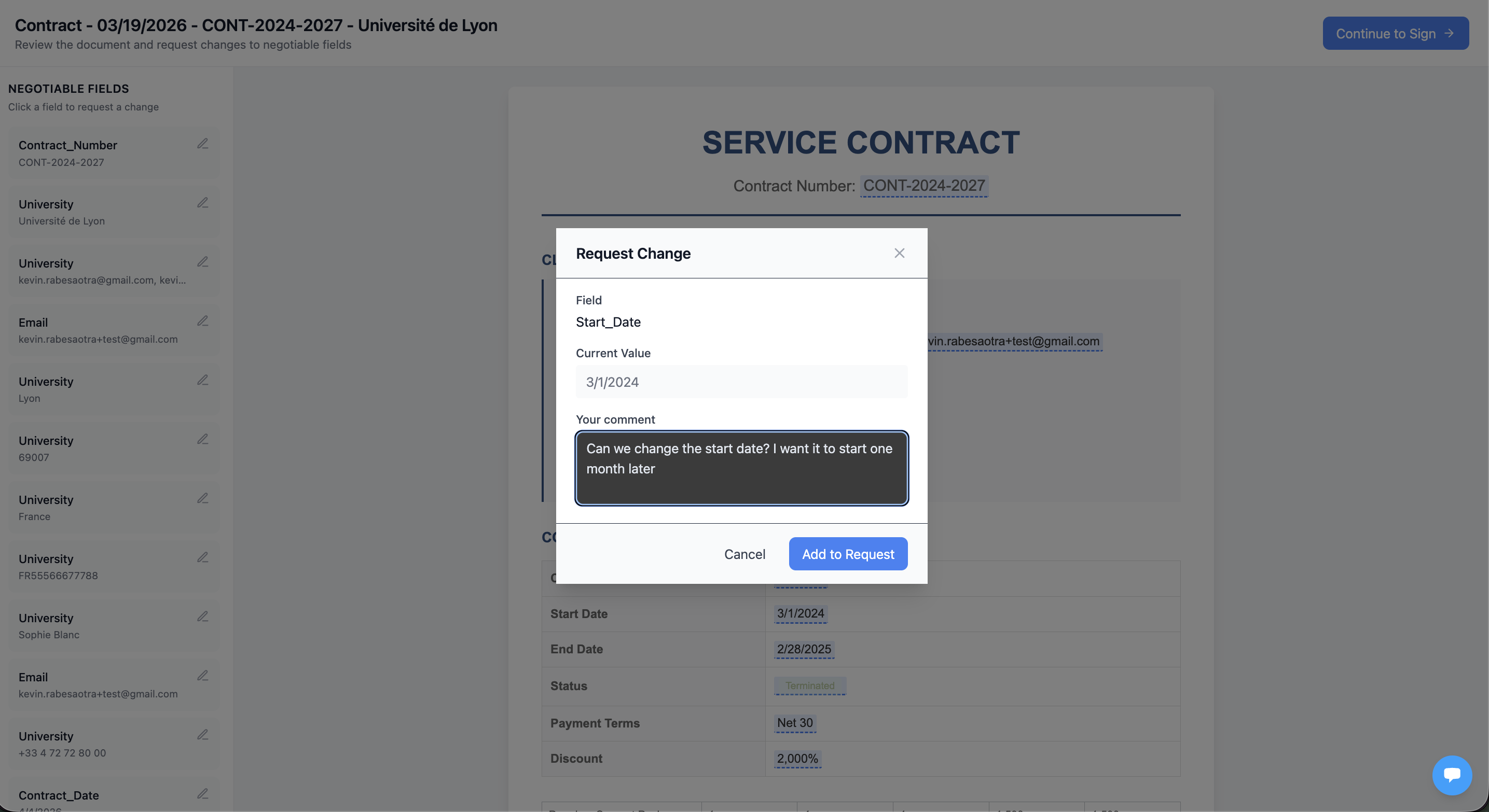Click edit pencil for University Lyon city field

point(202,380)
